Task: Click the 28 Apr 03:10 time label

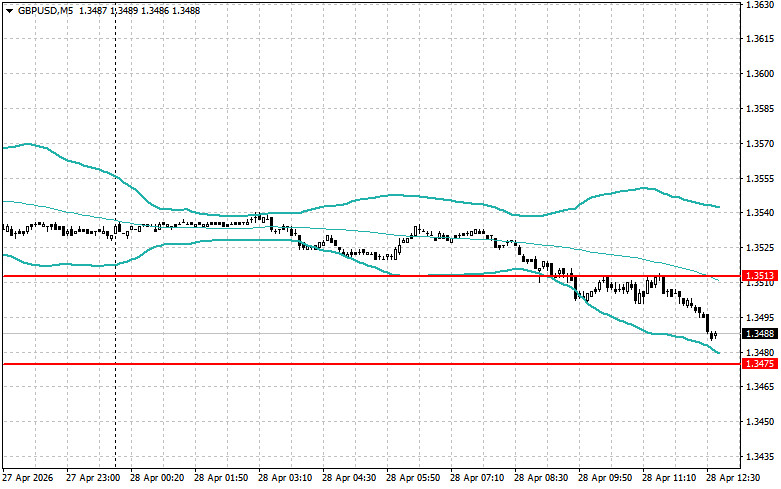Action: tap(285, 478)
